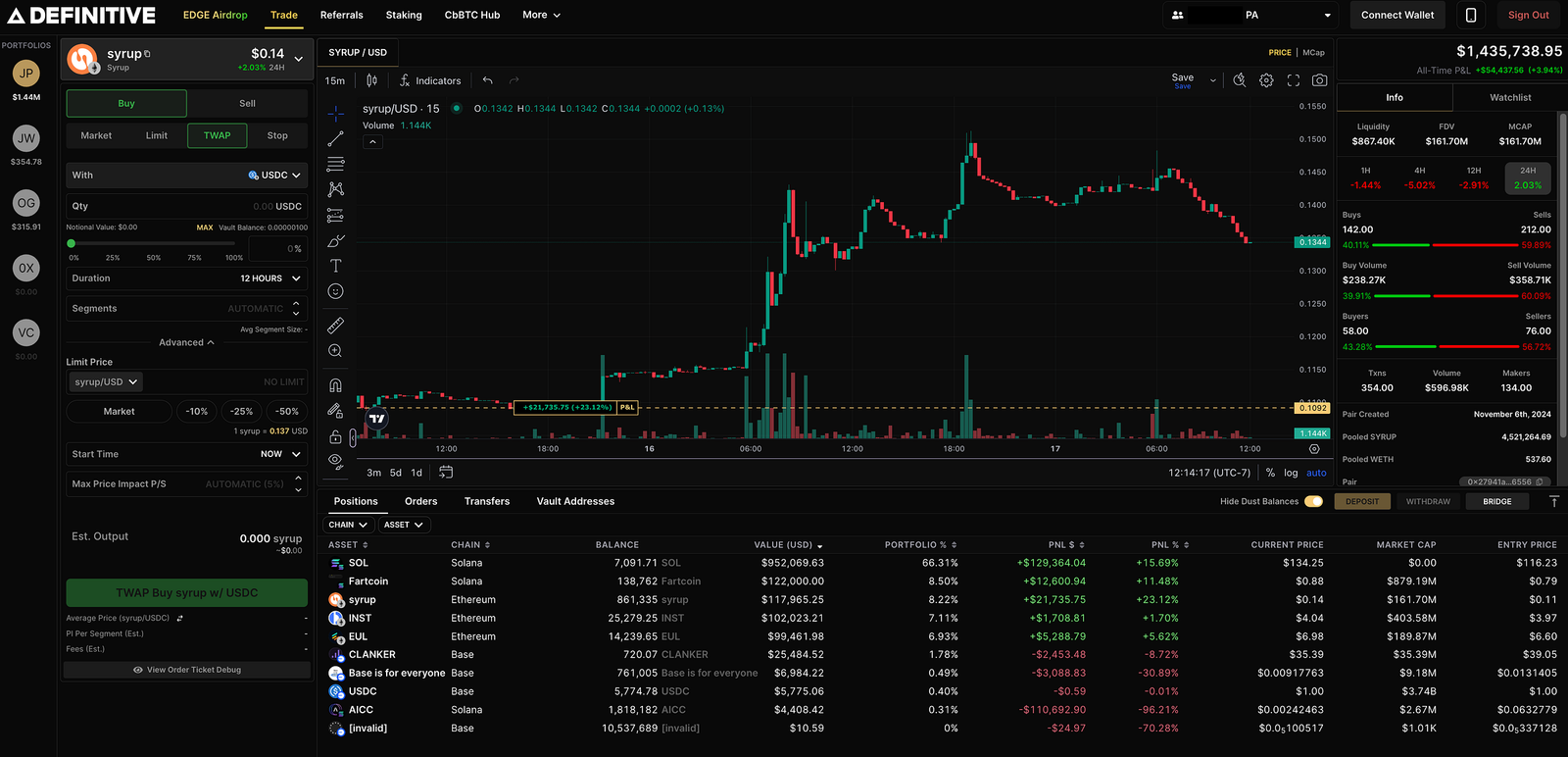
Task: Click the quantity percentage slider handle
Action: (x=72, y=243)
